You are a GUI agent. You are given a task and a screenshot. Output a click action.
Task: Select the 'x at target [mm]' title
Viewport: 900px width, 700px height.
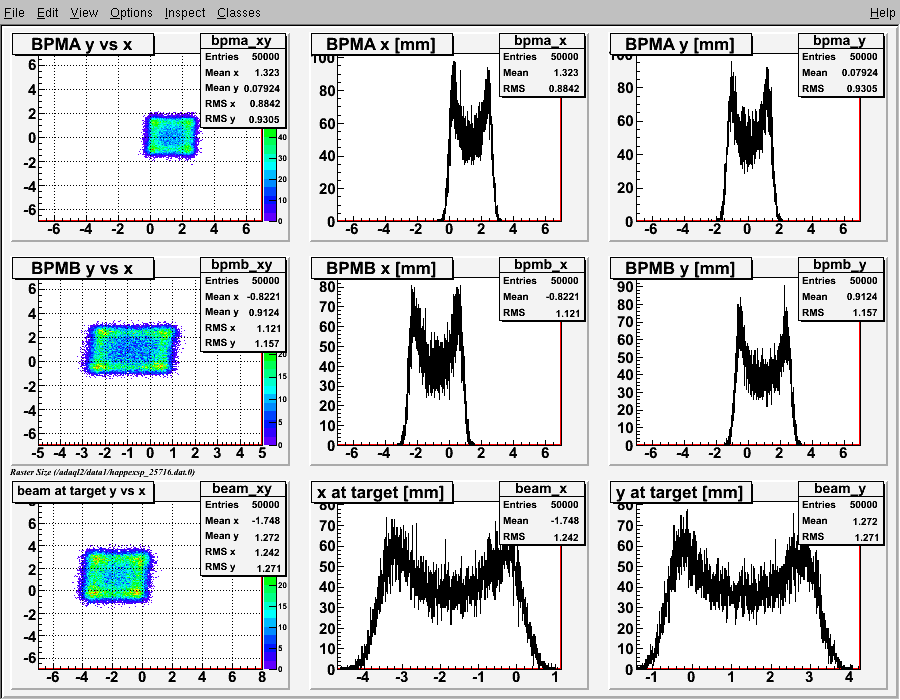coord(382,492)
